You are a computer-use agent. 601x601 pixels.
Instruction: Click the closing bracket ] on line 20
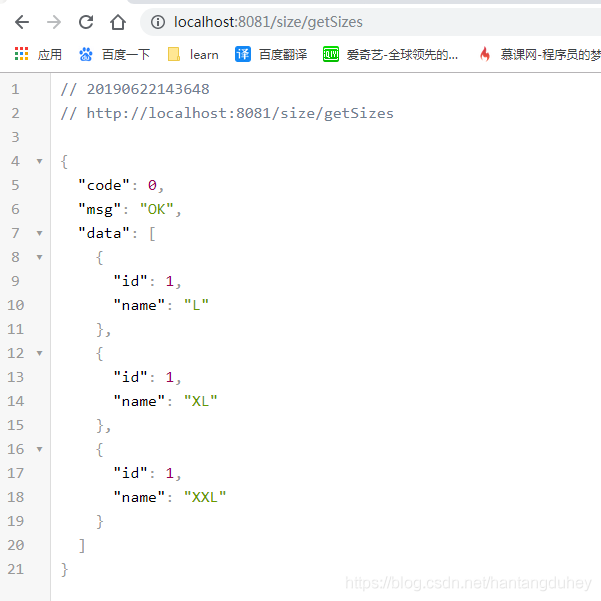click(x=82, y=545)
